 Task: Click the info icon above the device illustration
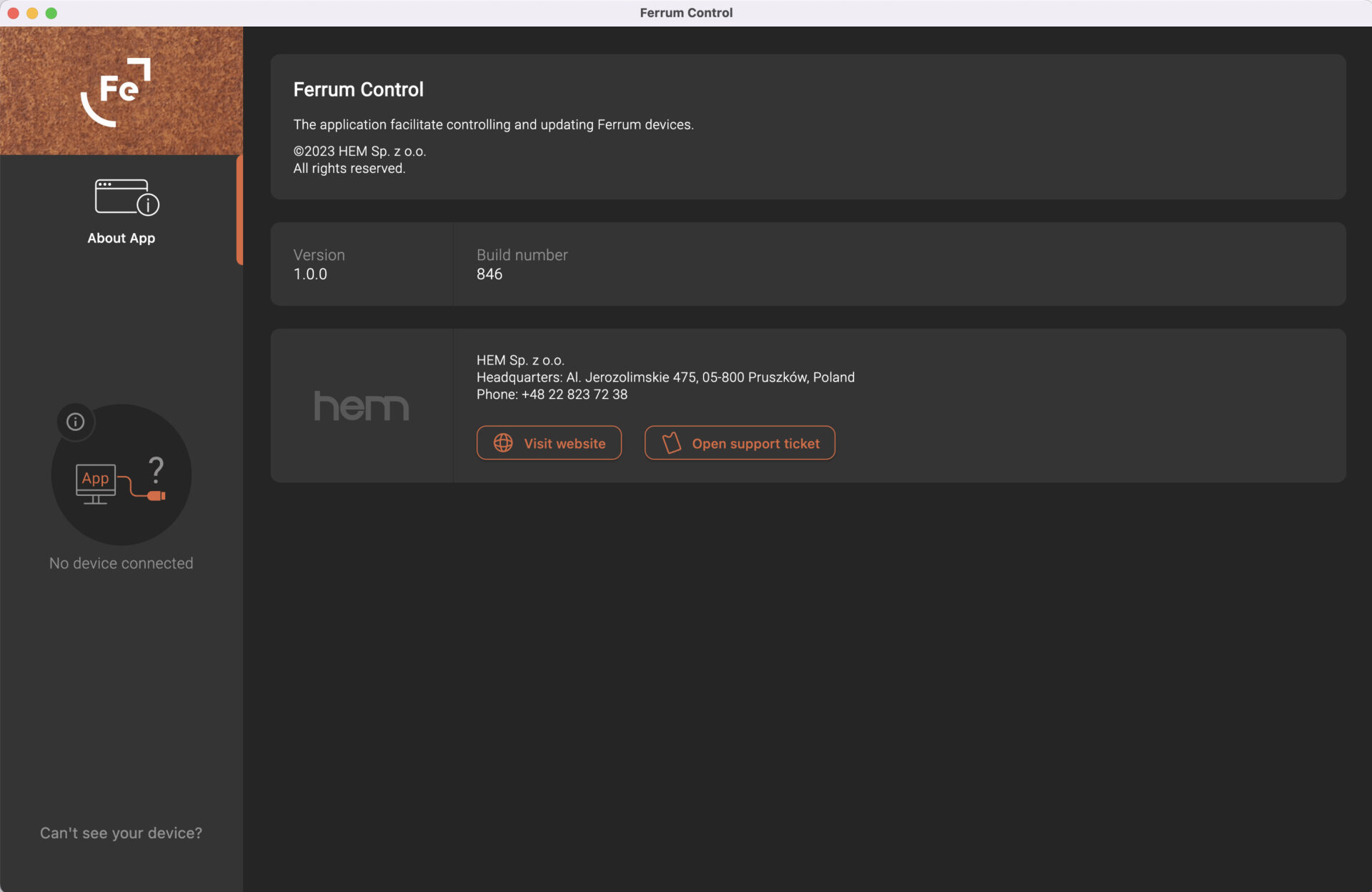click(x=76, y=422)
